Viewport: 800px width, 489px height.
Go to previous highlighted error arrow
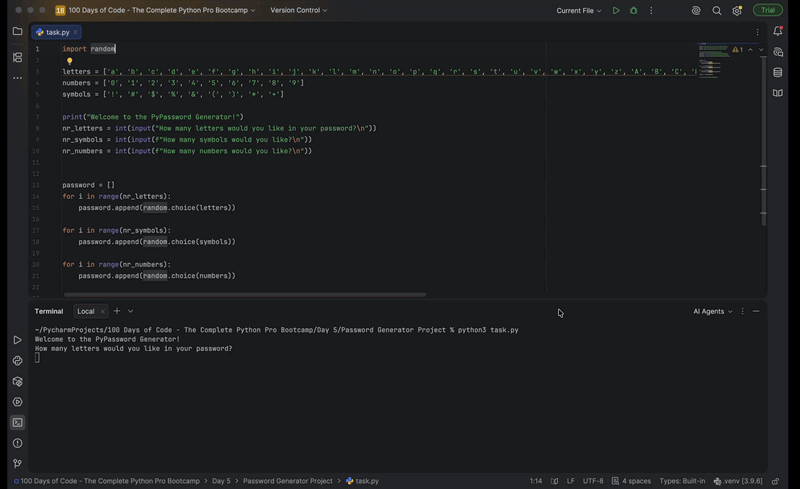750,50
